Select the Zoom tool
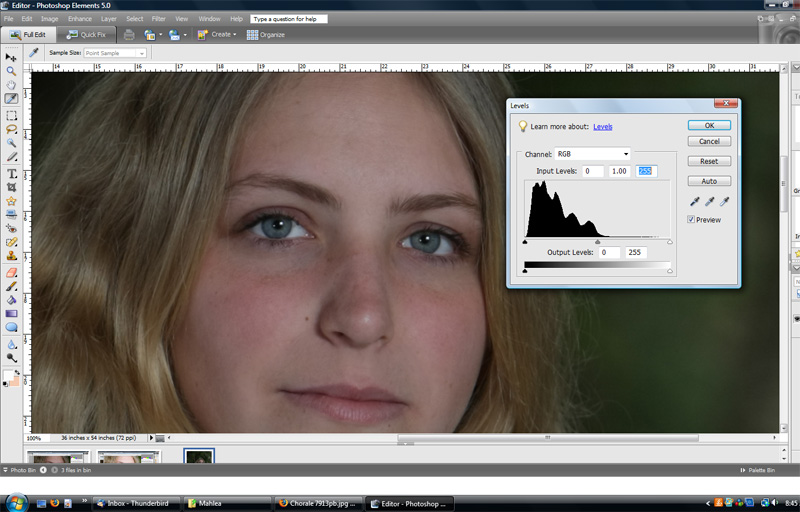The image size is (800, 512). 11,71
